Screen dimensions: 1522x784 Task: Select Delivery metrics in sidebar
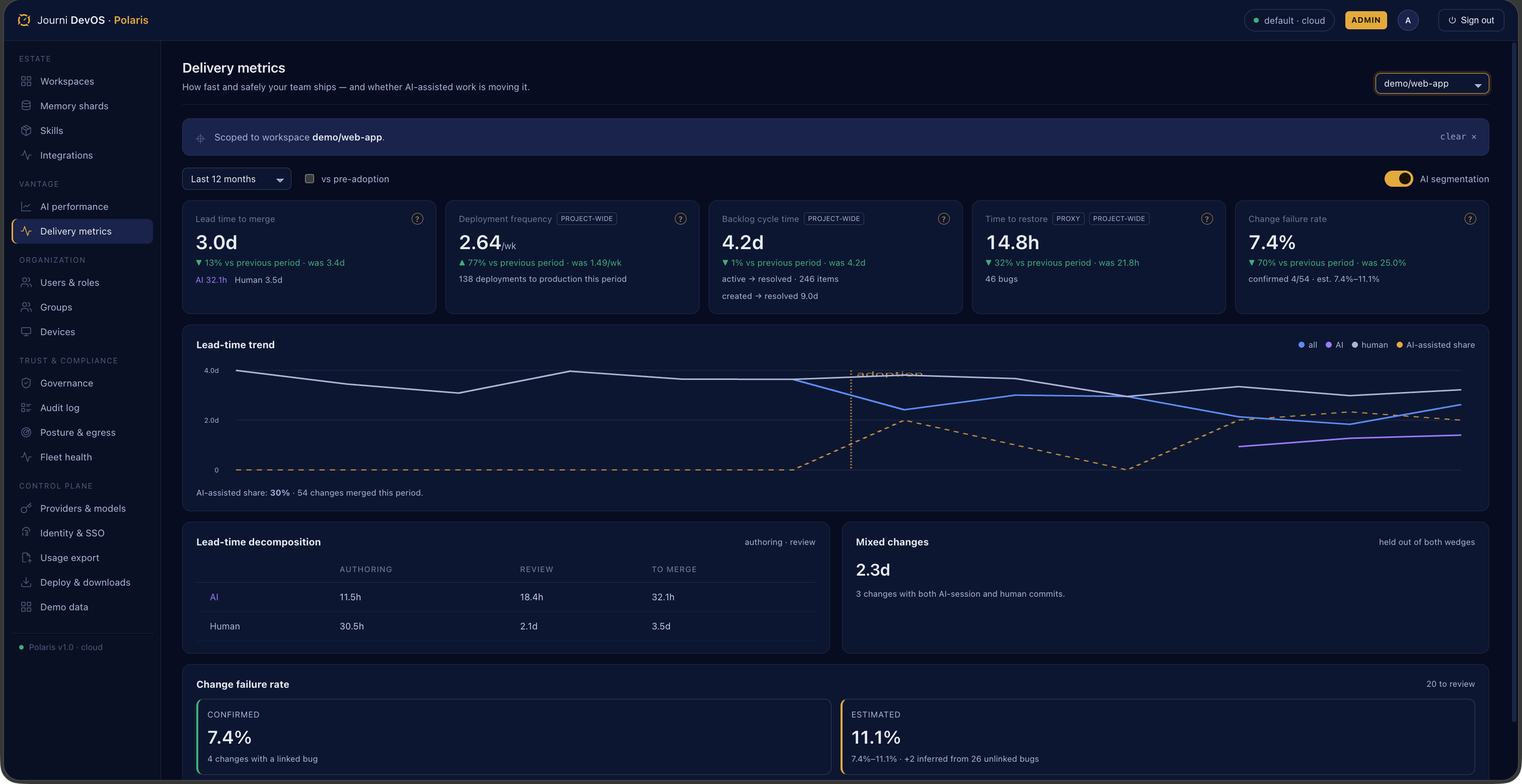pos(82,232)
